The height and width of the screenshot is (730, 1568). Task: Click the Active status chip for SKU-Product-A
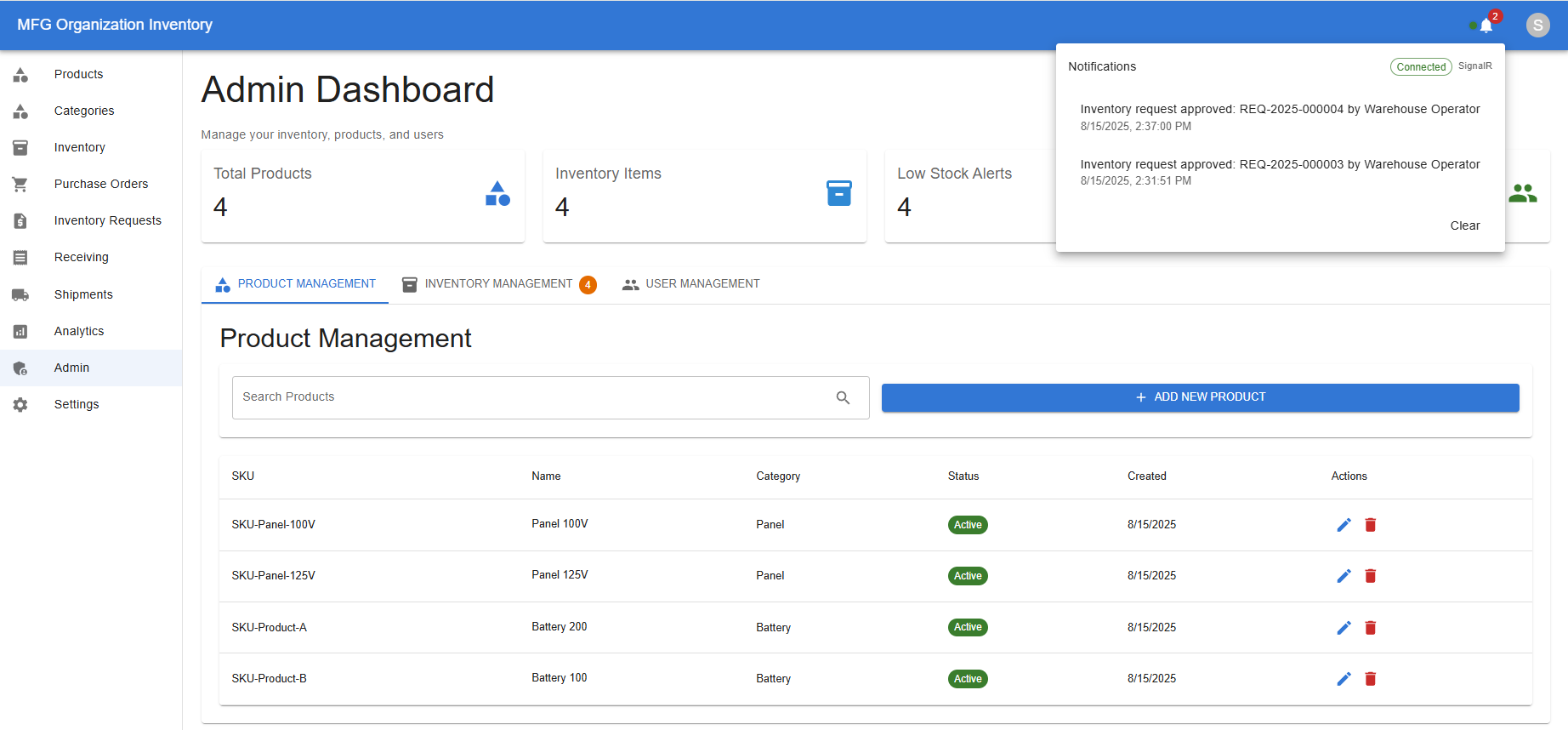(x=968, y=628)
